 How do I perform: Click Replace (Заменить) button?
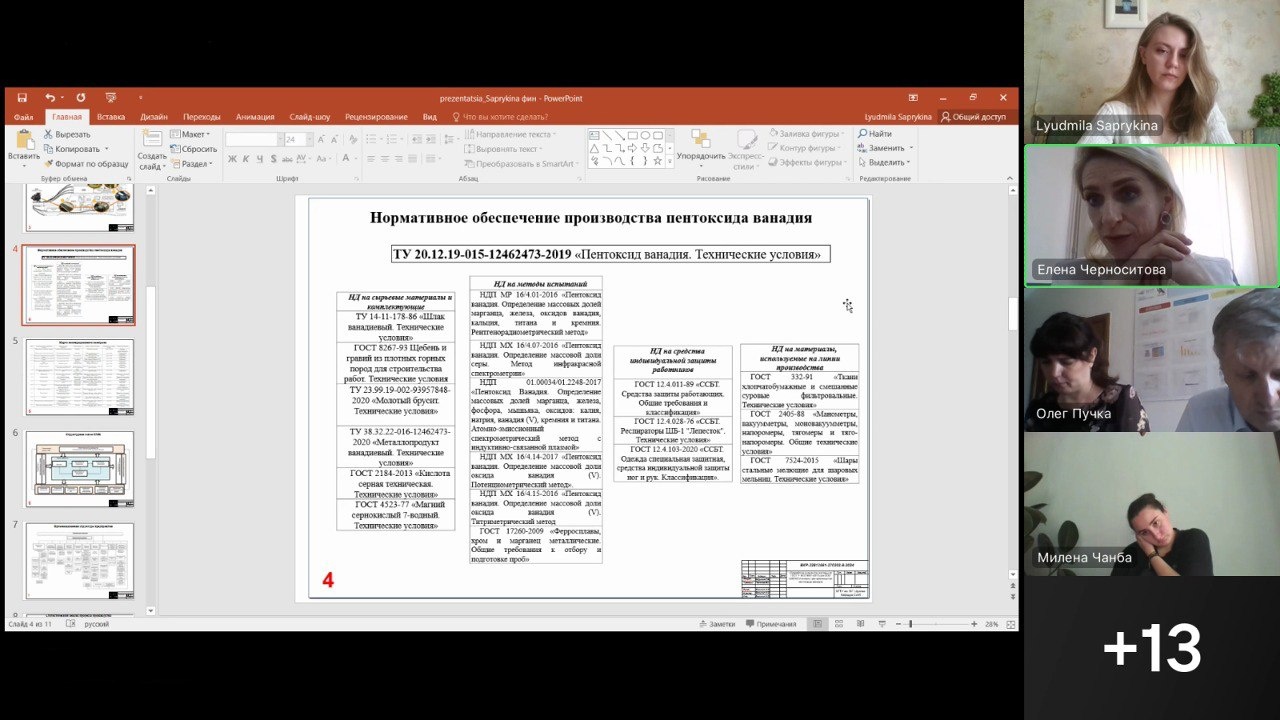point(884,148)
